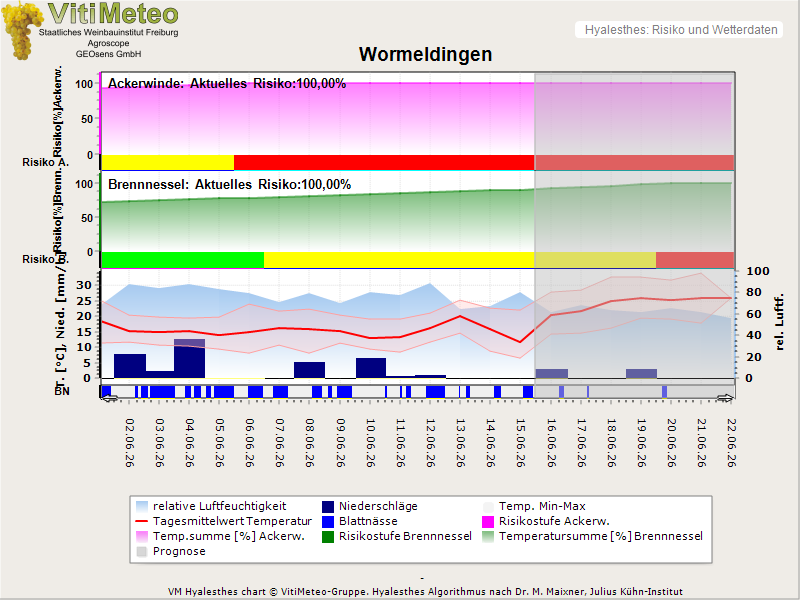Image resolution: width=800 pixels, height=600 pixels.
Task: Click the Staatliches Weinbauinstitut Freiburg text
Action: [109, 32]
